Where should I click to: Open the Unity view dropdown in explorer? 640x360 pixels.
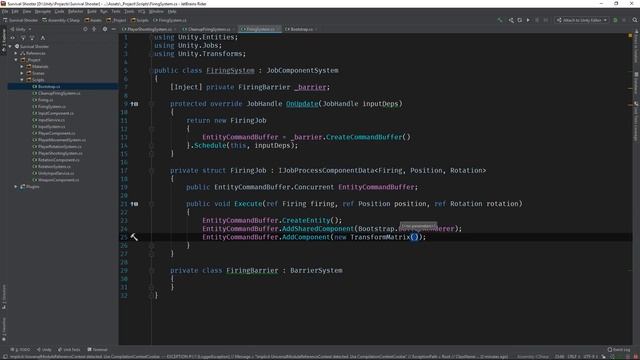(21, 29)
